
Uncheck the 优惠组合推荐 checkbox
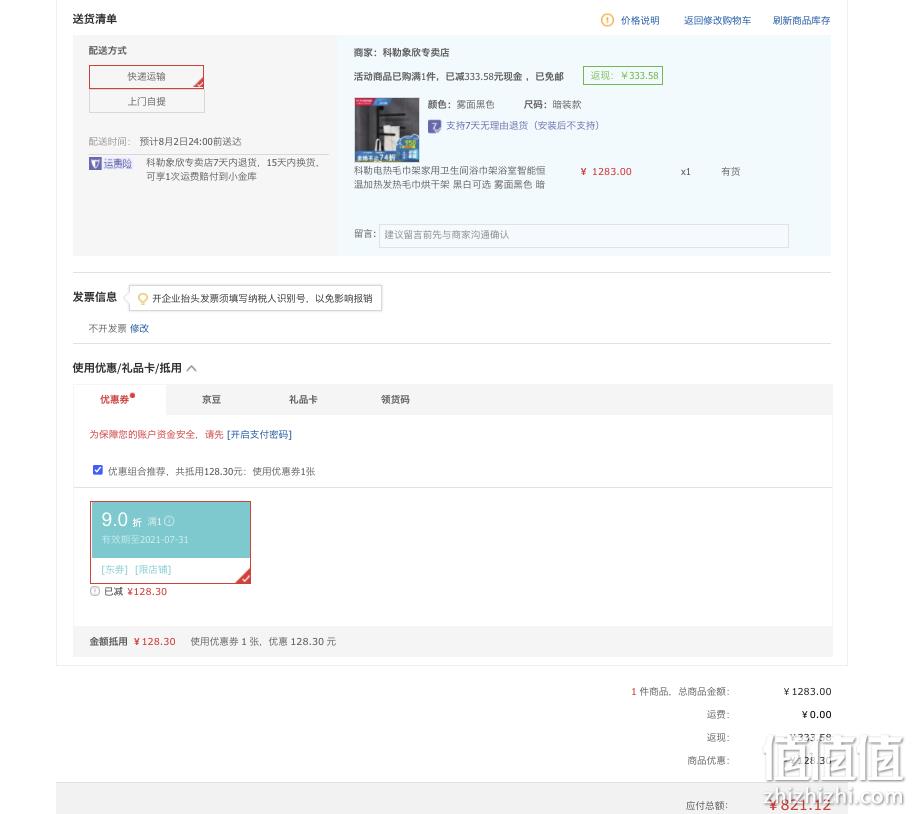[98, 470]
